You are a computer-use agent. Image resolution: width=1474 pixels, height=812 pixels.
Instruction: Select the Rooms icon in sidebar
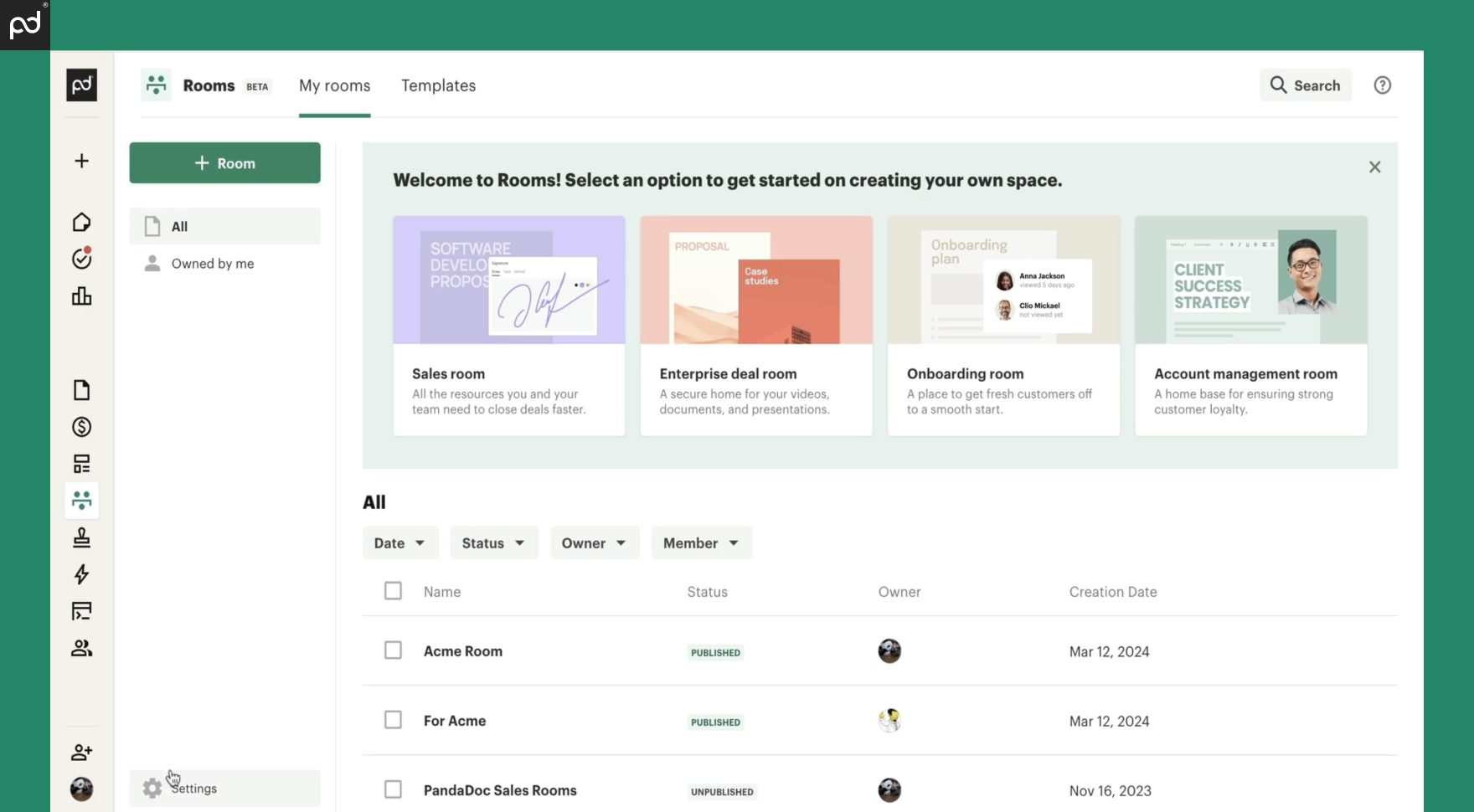(81, 501)
